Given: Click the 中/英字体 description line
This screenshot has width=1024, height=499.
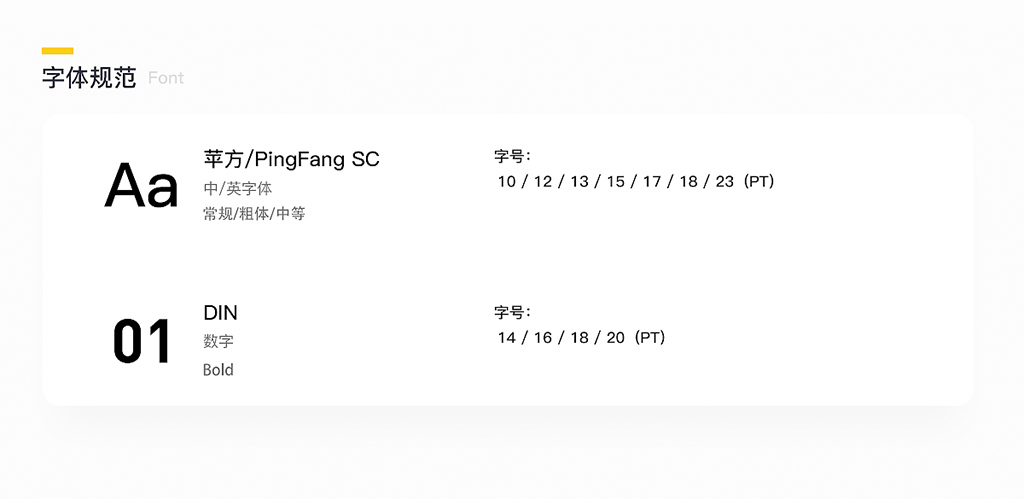Looking at the screenshot, I should click(238, 189).
